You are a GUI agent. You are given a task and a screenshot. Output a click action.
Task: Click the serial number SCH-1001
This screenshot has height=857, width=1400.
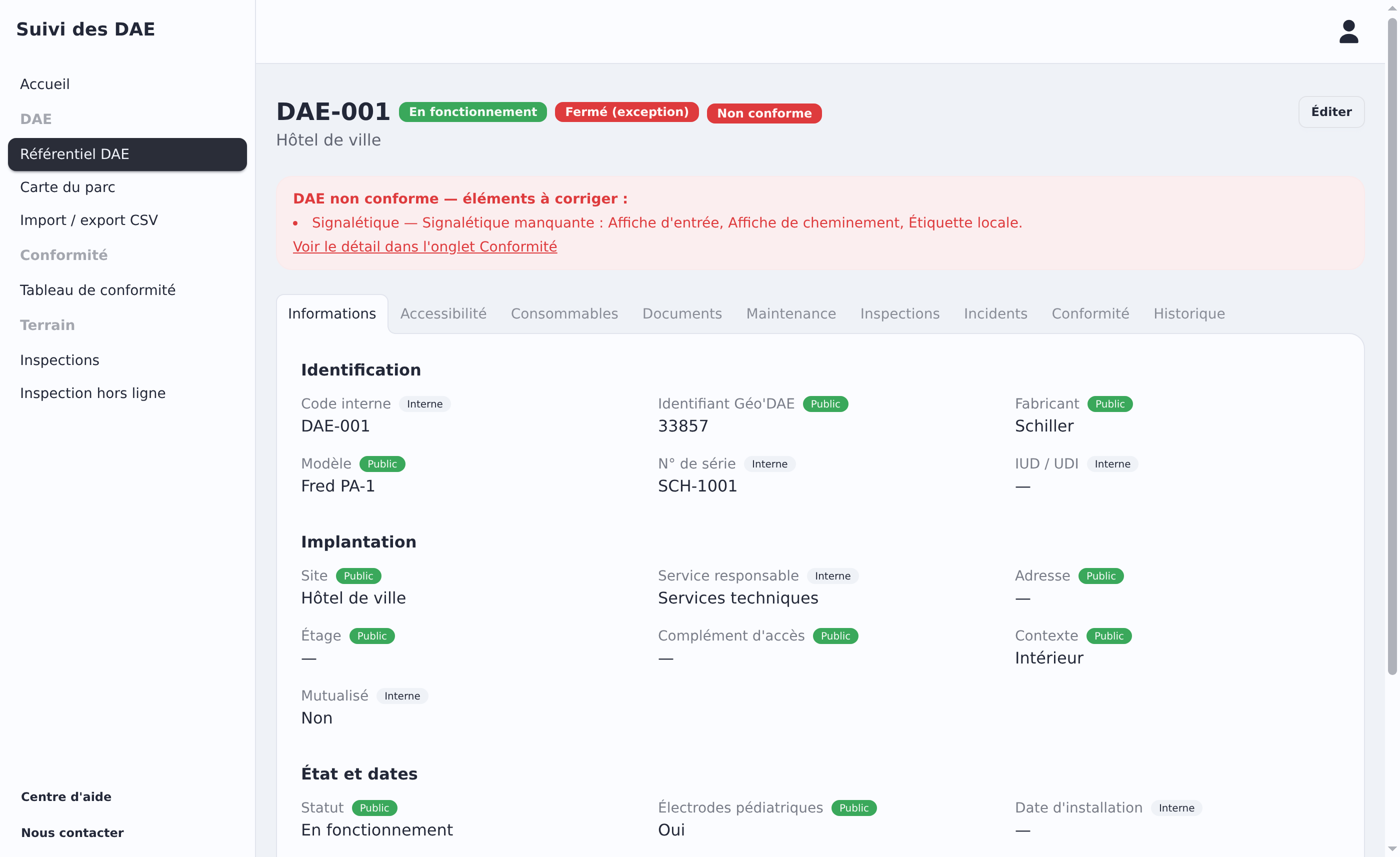697,486
